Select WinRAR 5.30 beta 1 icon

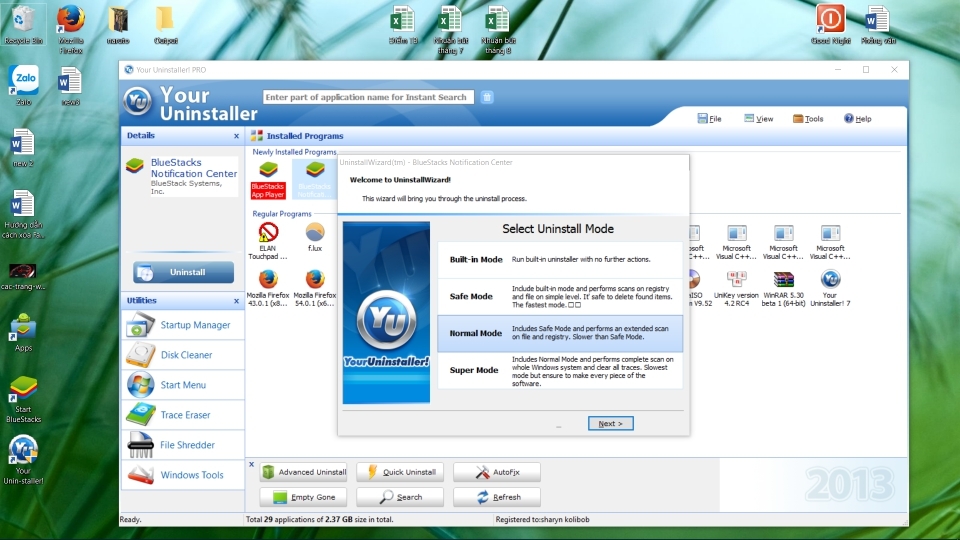[783, 288]
